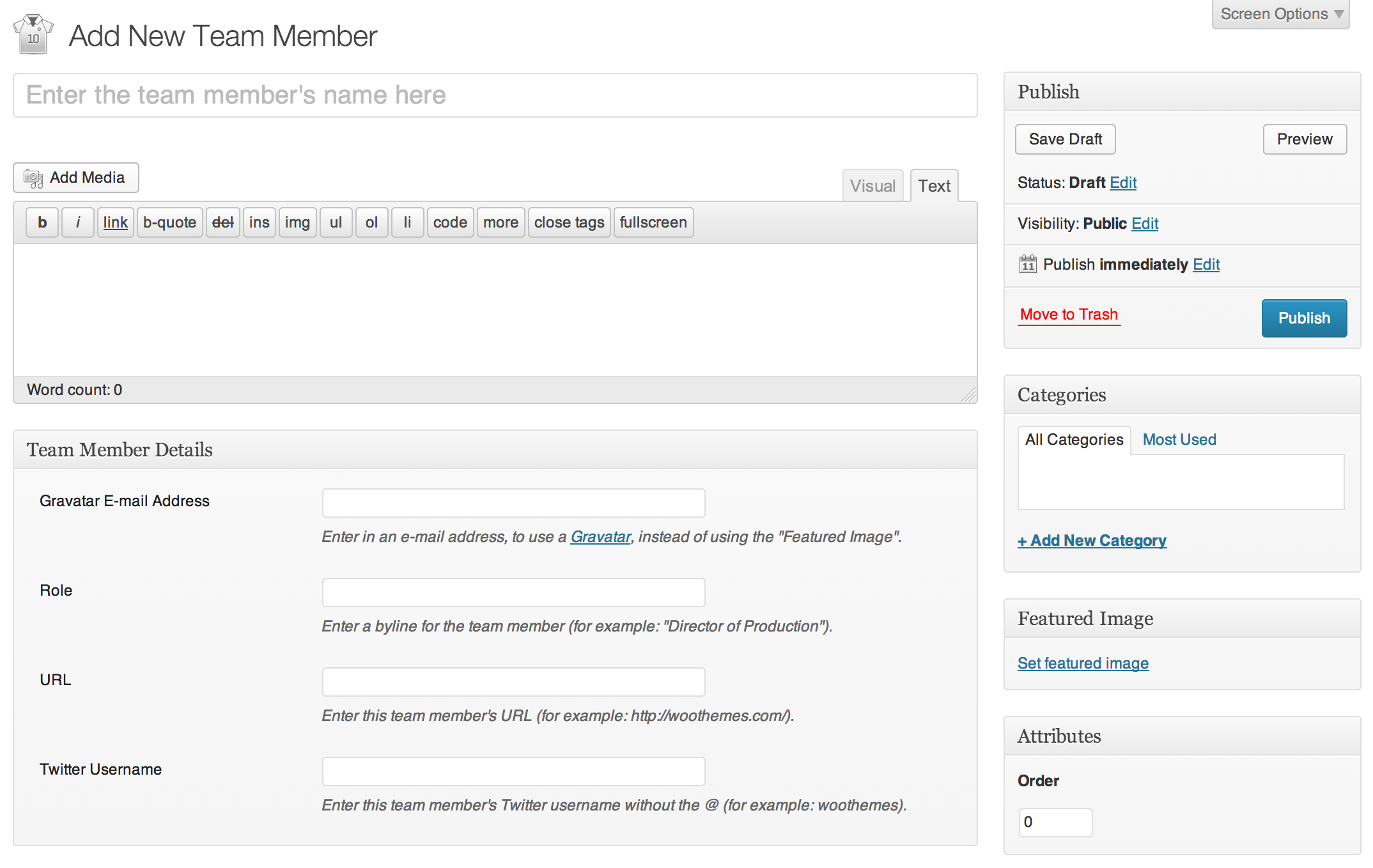Switch editor to Visual tab

[873, 186]
